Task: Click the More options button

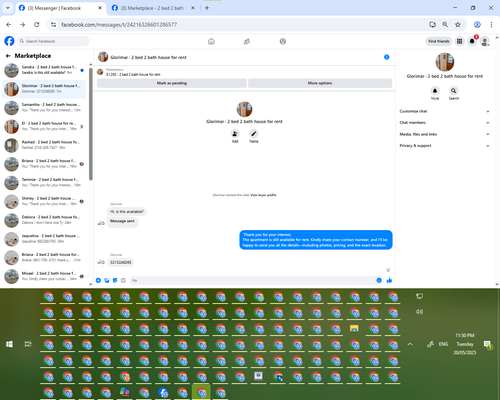Action: click(x=320, y=83)
